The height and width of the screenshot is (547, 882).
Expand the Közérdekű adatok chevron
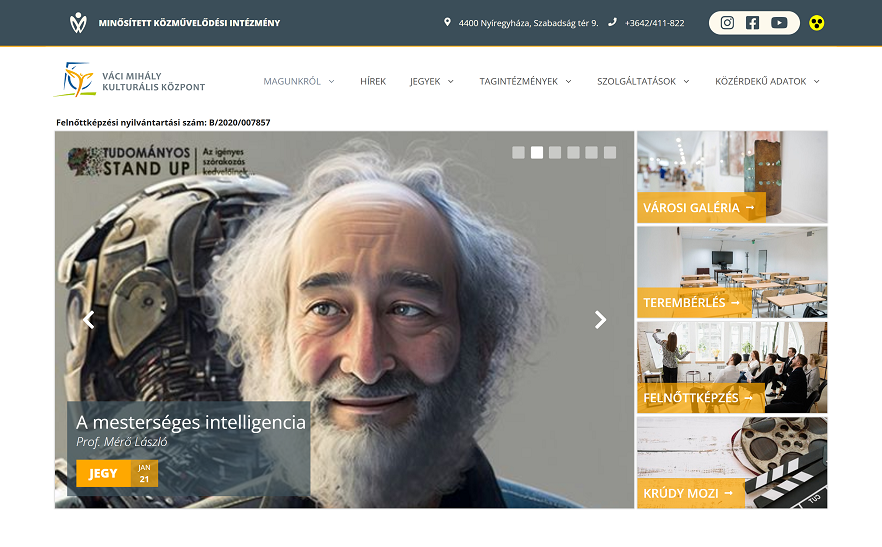tap(816, 82)
